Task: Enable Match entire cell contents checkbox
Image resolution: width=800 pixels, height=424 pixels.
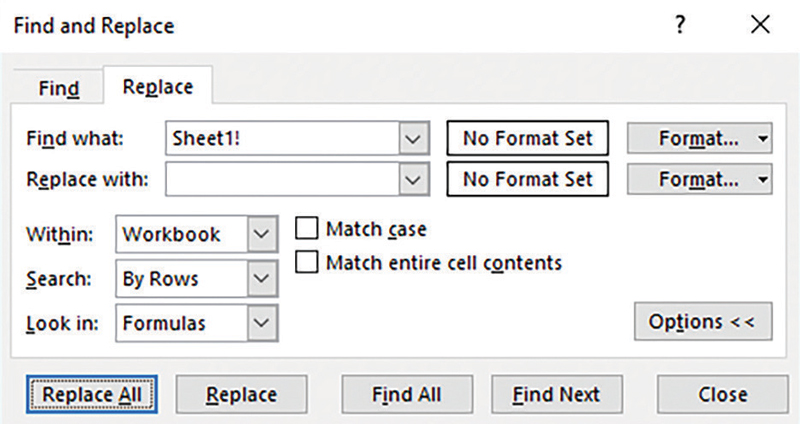Action: [x=308, y=263]
